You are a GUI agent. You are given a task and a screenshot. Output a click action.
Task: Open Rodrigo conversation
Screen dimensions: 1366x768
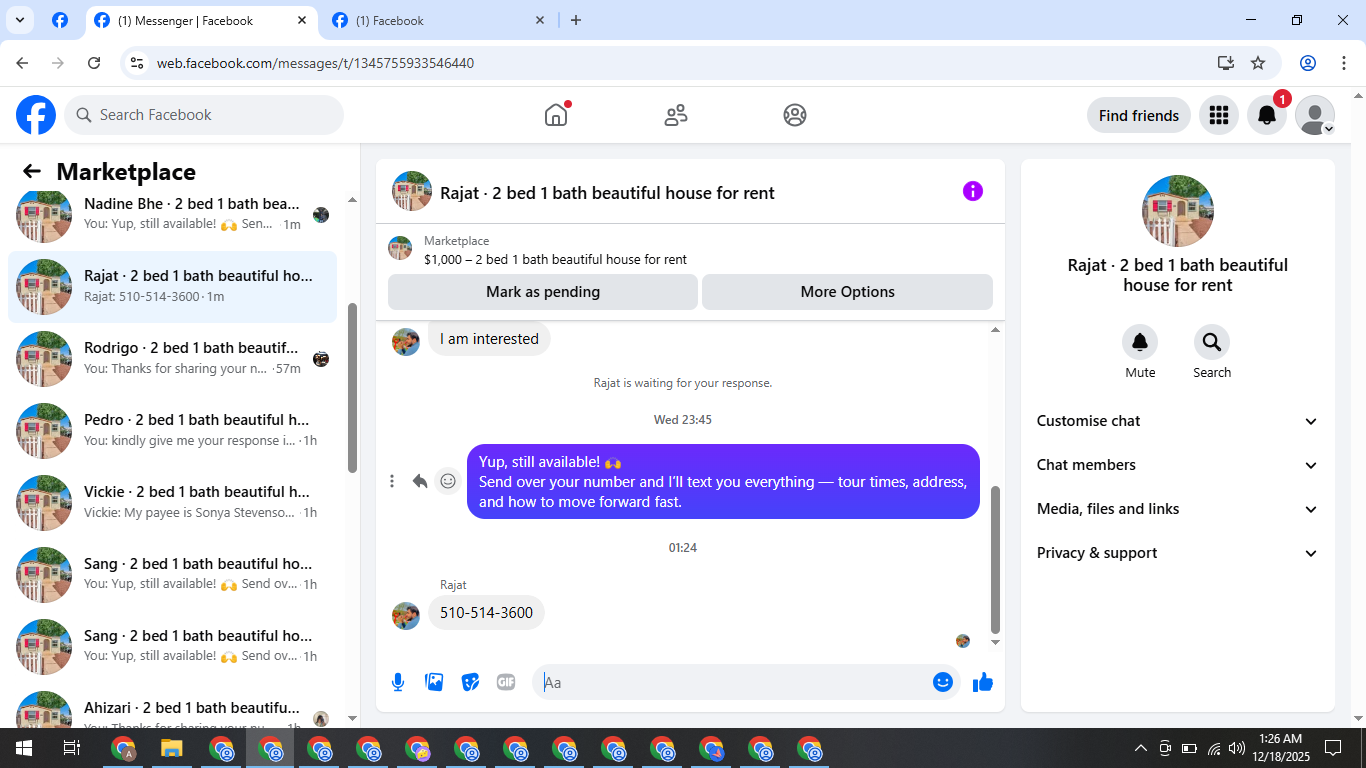pyautogui.click(x=173, y=359)
